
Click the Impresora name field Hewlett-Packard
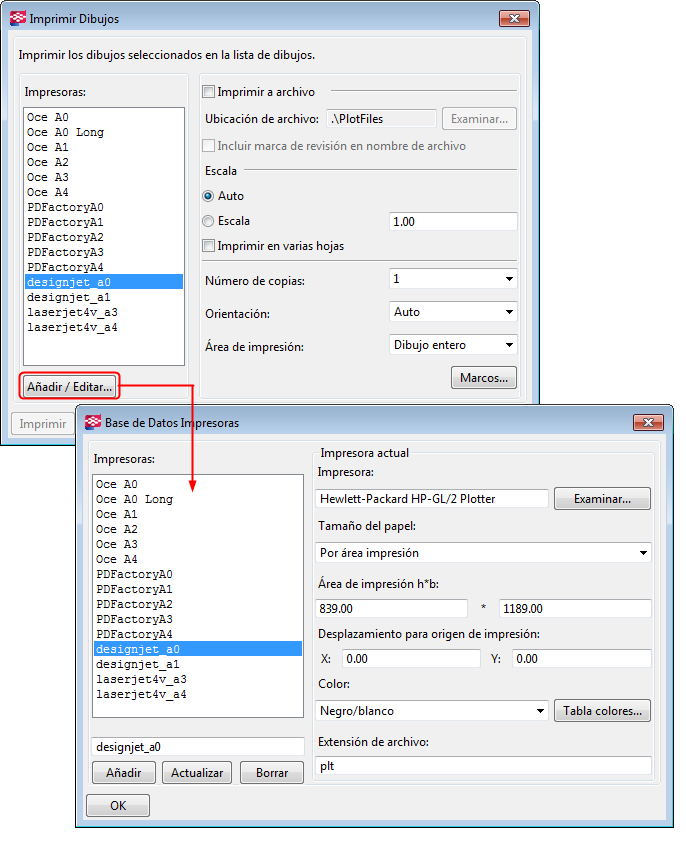(x=432, y=499)
